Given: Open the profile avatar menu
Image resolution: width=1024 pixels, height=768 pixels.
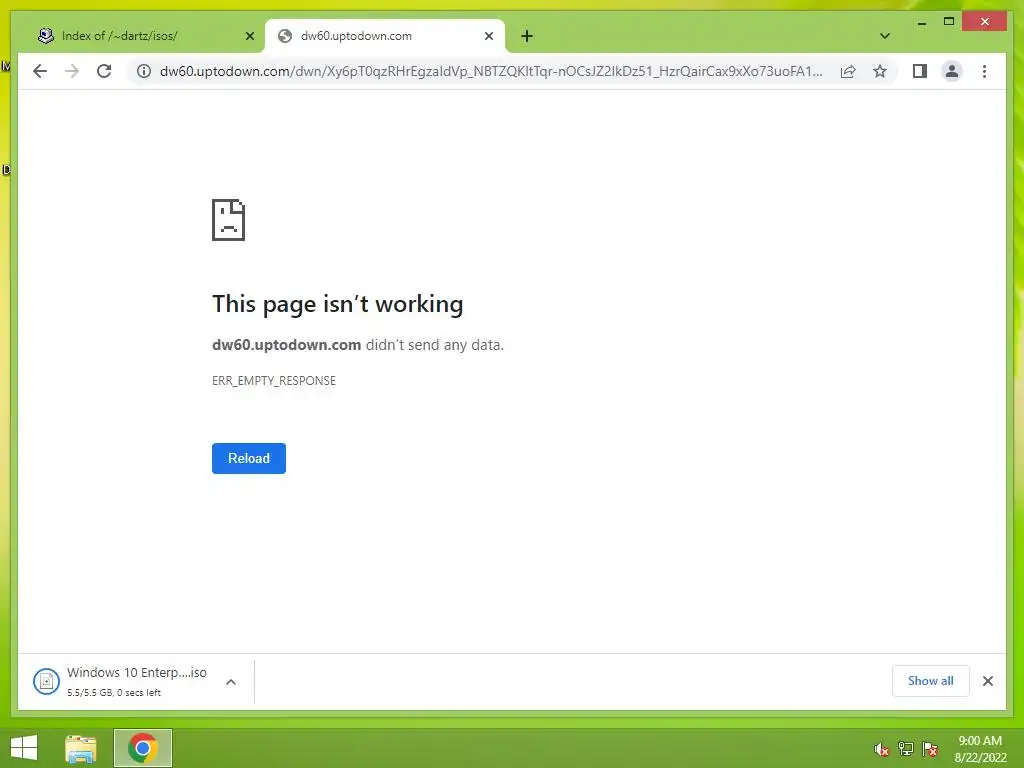Looking at the screenshot, I should pos(952,71).
